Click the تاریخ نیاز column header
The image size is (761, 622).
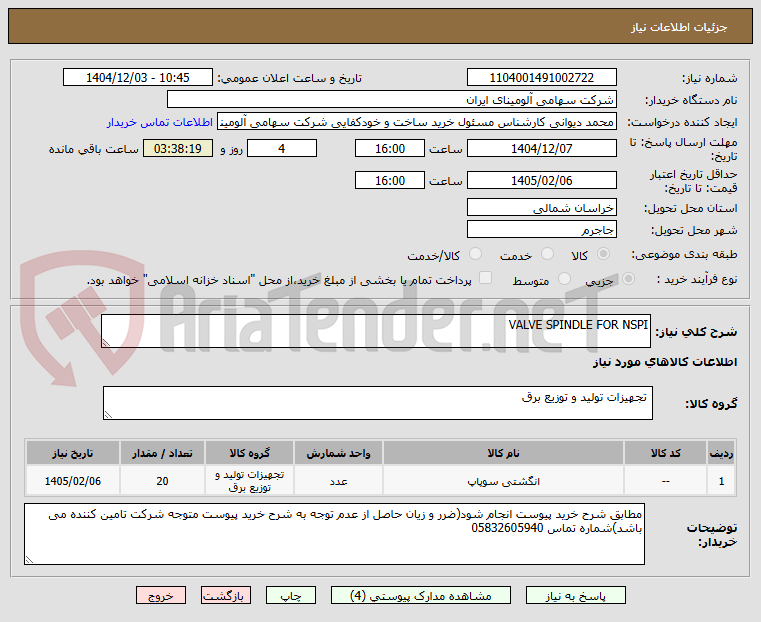pyautogui.click(x=73, y=453)
